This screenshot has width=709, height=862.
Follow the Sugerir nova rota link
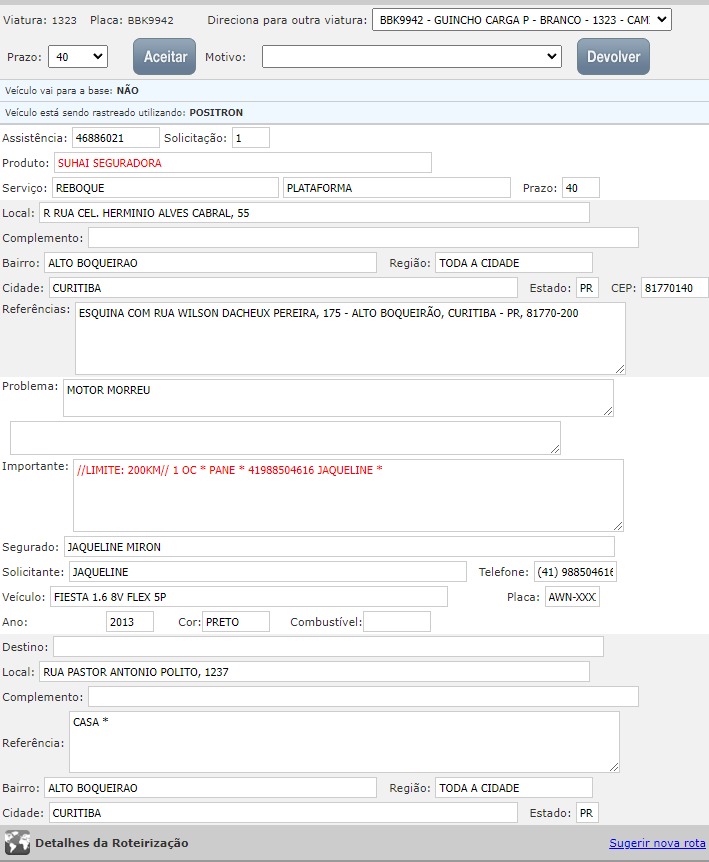656,843
